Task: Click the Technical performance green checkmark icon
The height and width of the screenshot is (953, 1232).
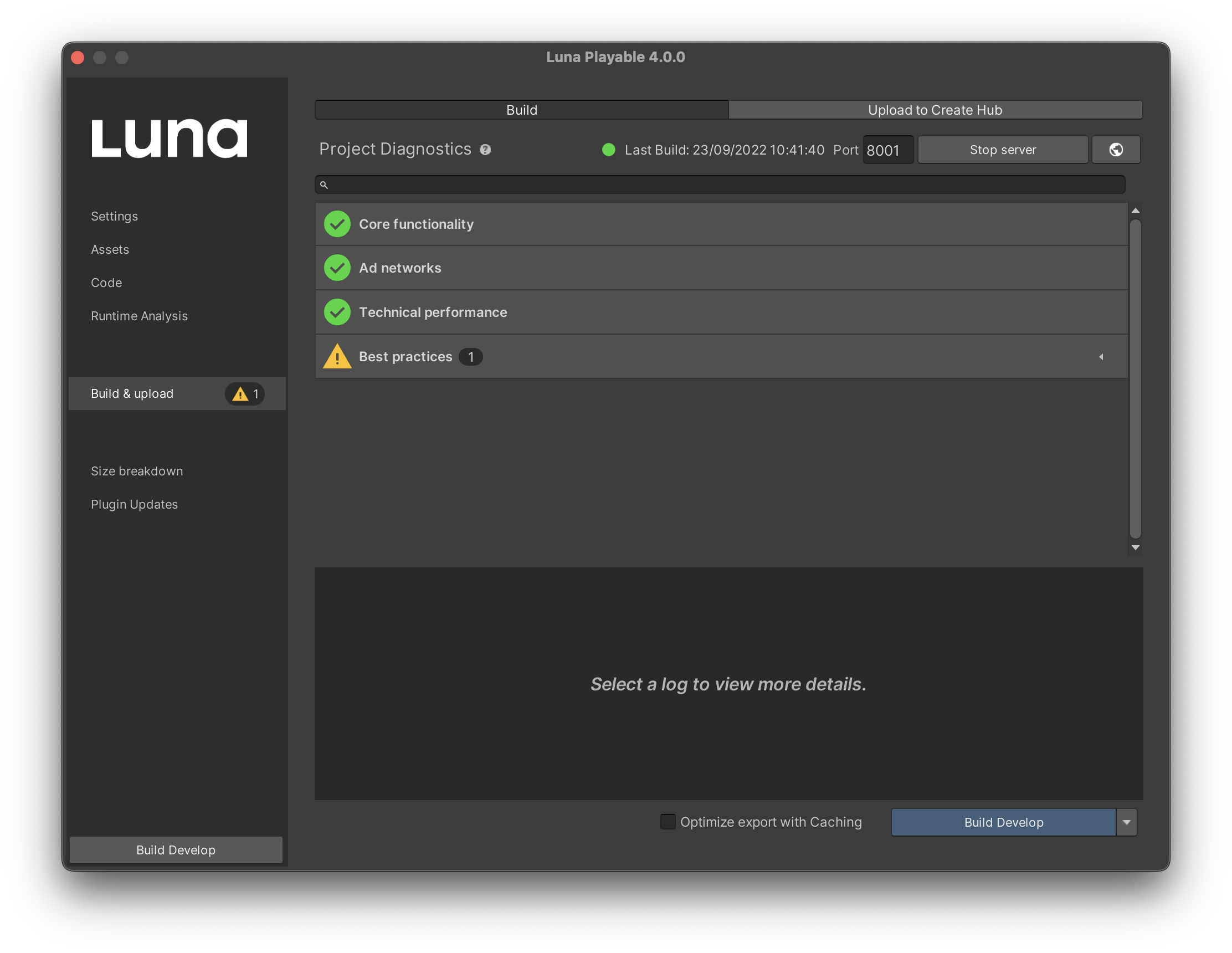Action: (337, 312)
